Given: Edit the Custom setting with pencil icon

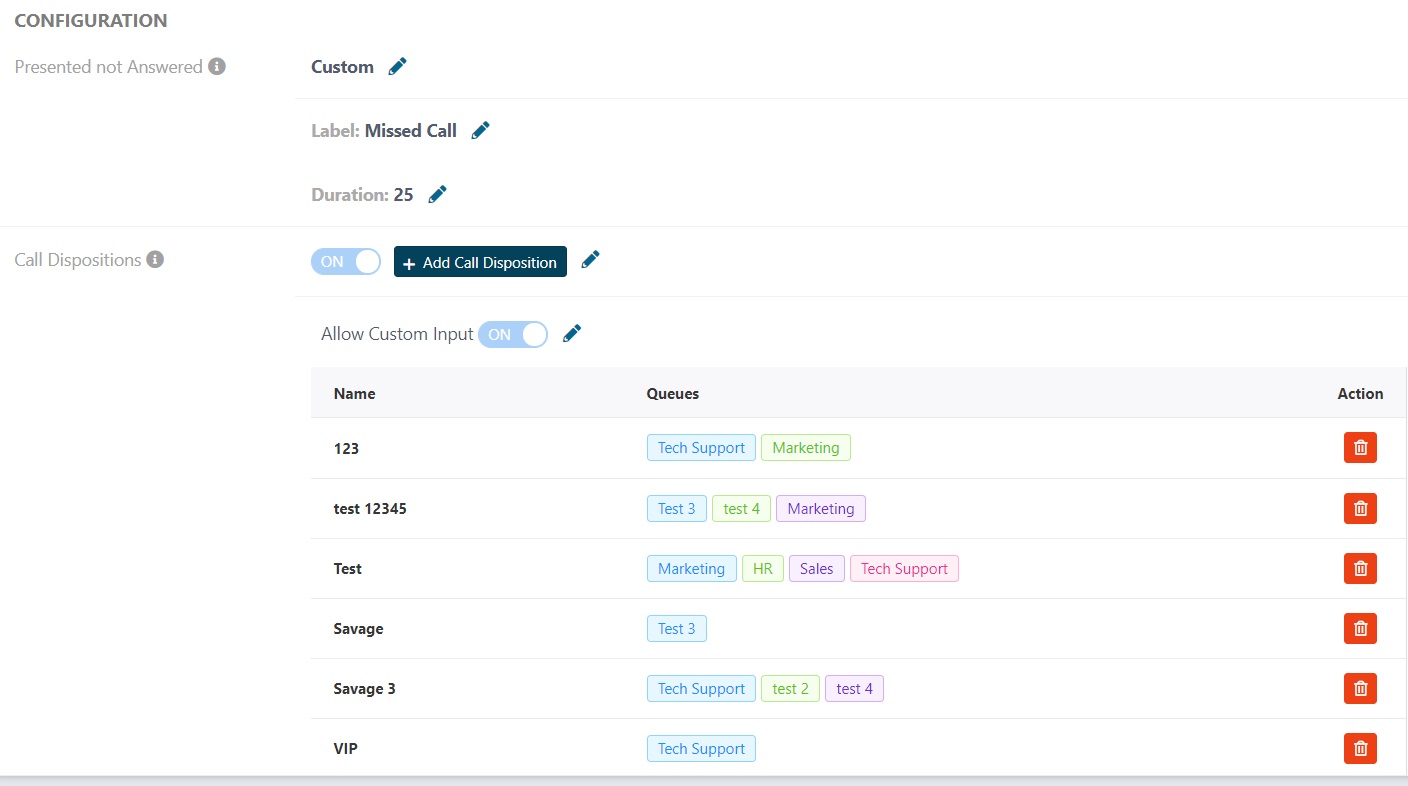Looking at the screenshot, I should pos(398,67).
